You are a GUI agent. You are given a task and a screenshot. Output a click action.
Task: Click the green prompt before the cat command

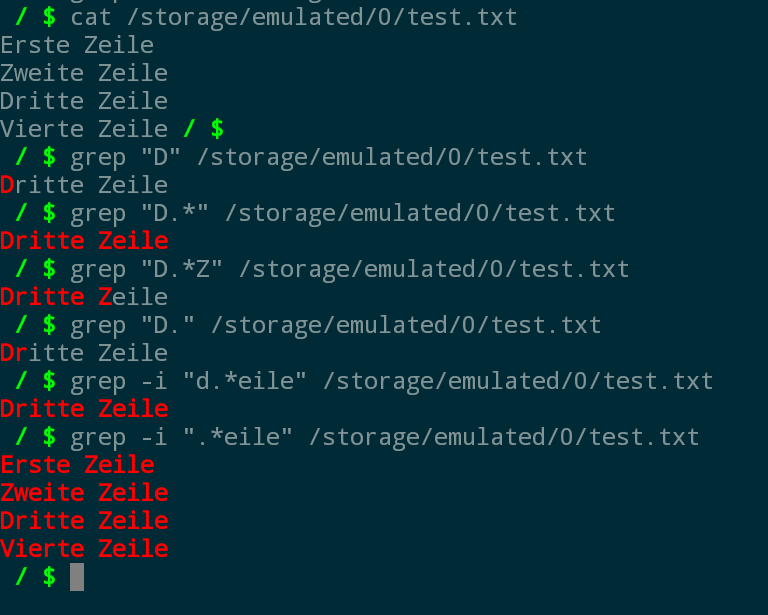[35, 18]
